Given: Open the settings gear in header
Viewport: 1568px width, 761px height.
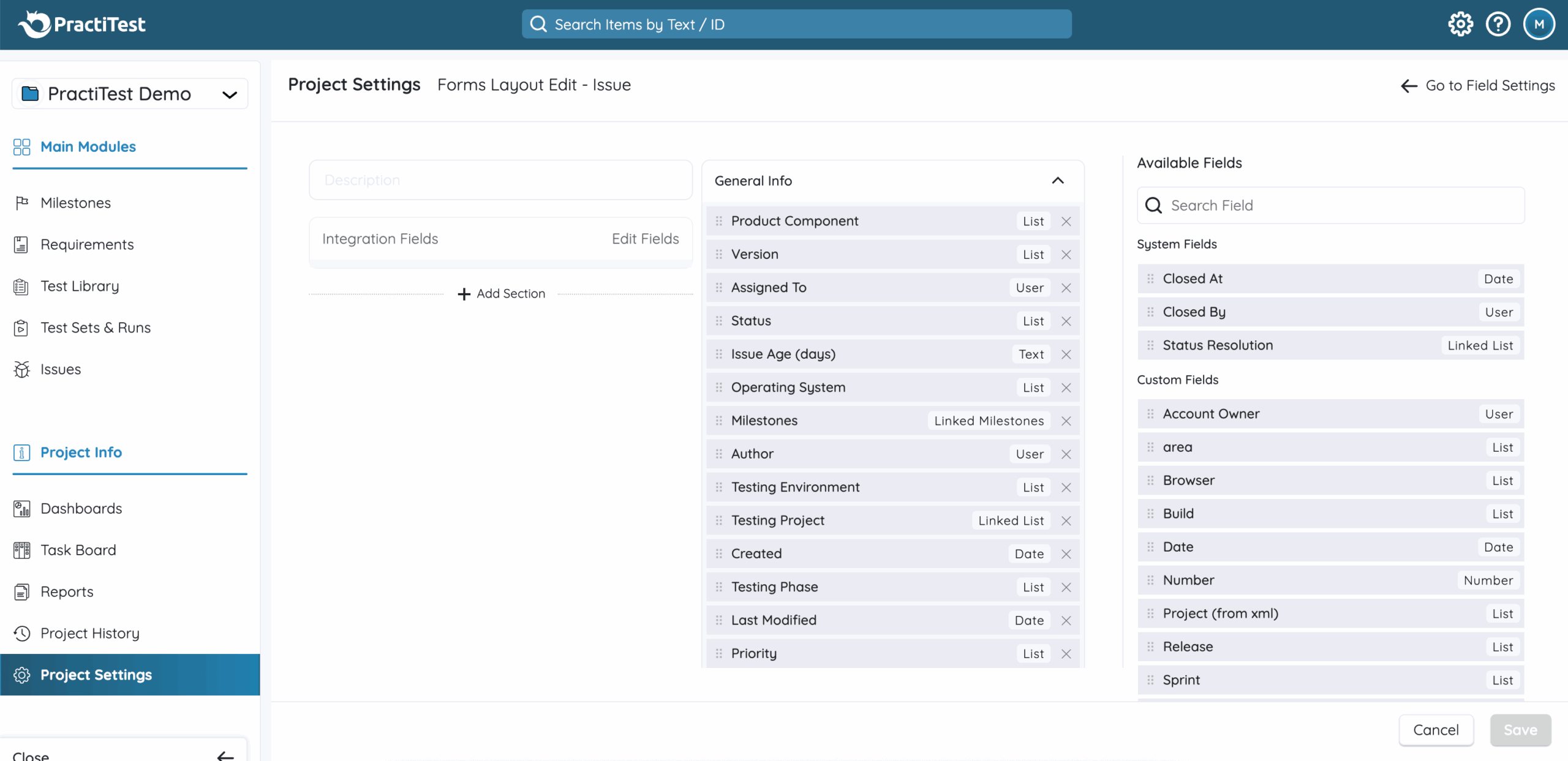Looking at the screenshot, I should coord(1460,24).
